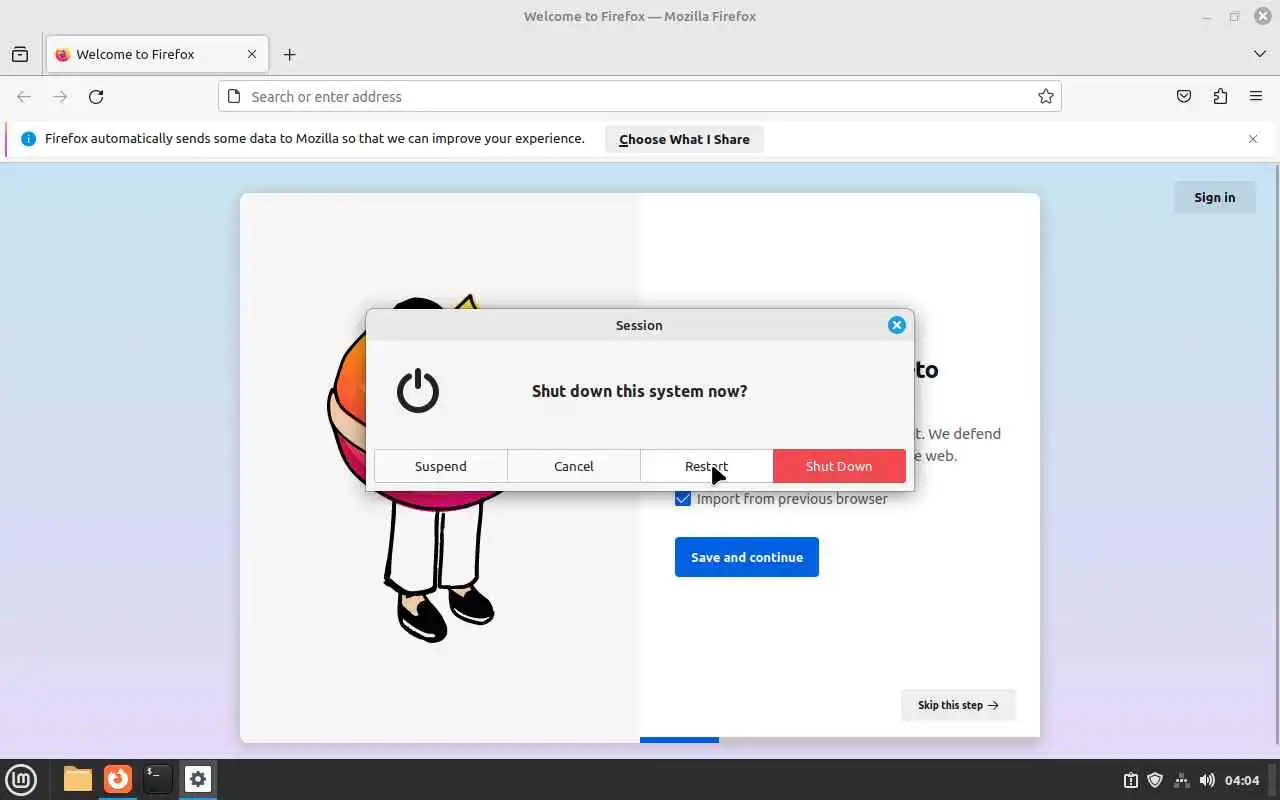Select the Welcome to Firefox tab

(157, 54)
